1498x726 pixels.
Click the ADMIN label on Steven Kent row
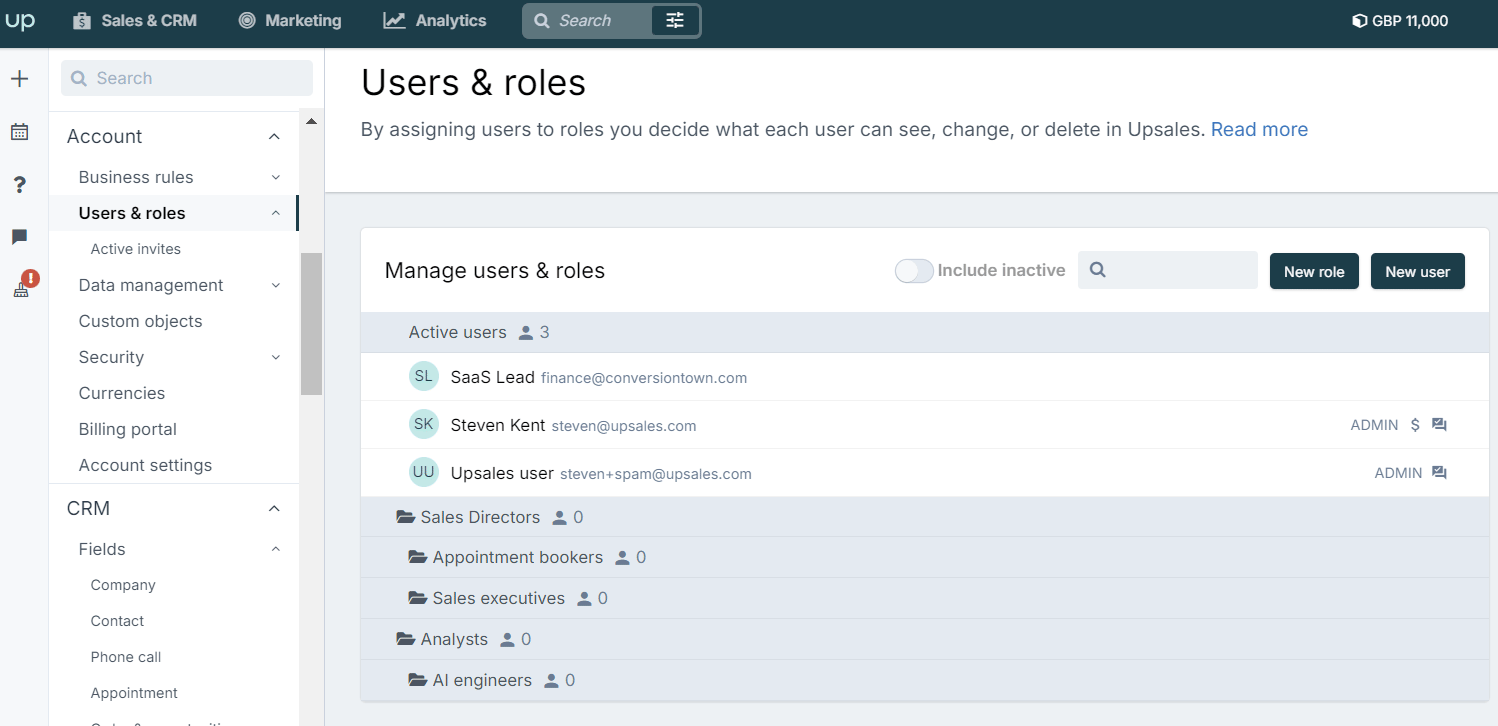point(1374,425)
